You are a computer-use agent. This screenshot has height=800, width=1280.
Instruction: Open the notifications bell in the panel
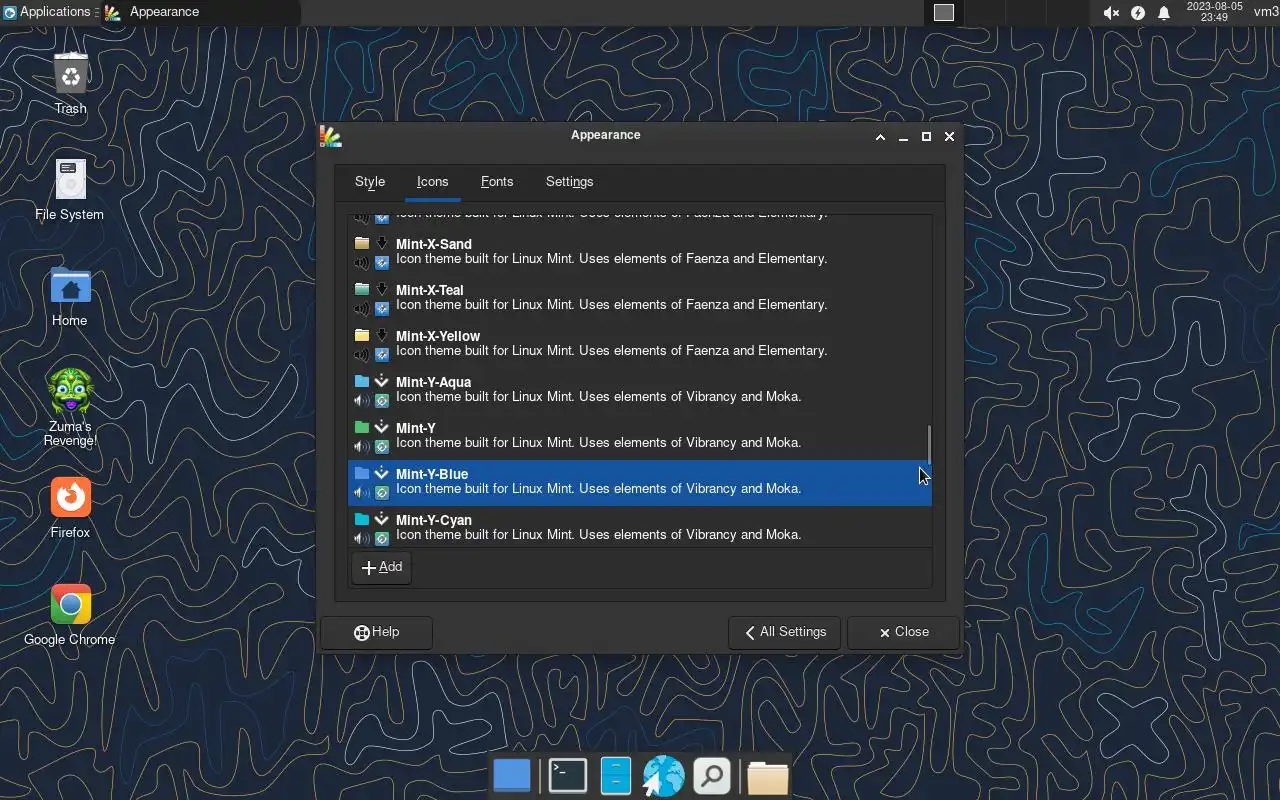tap(1164, 13)
